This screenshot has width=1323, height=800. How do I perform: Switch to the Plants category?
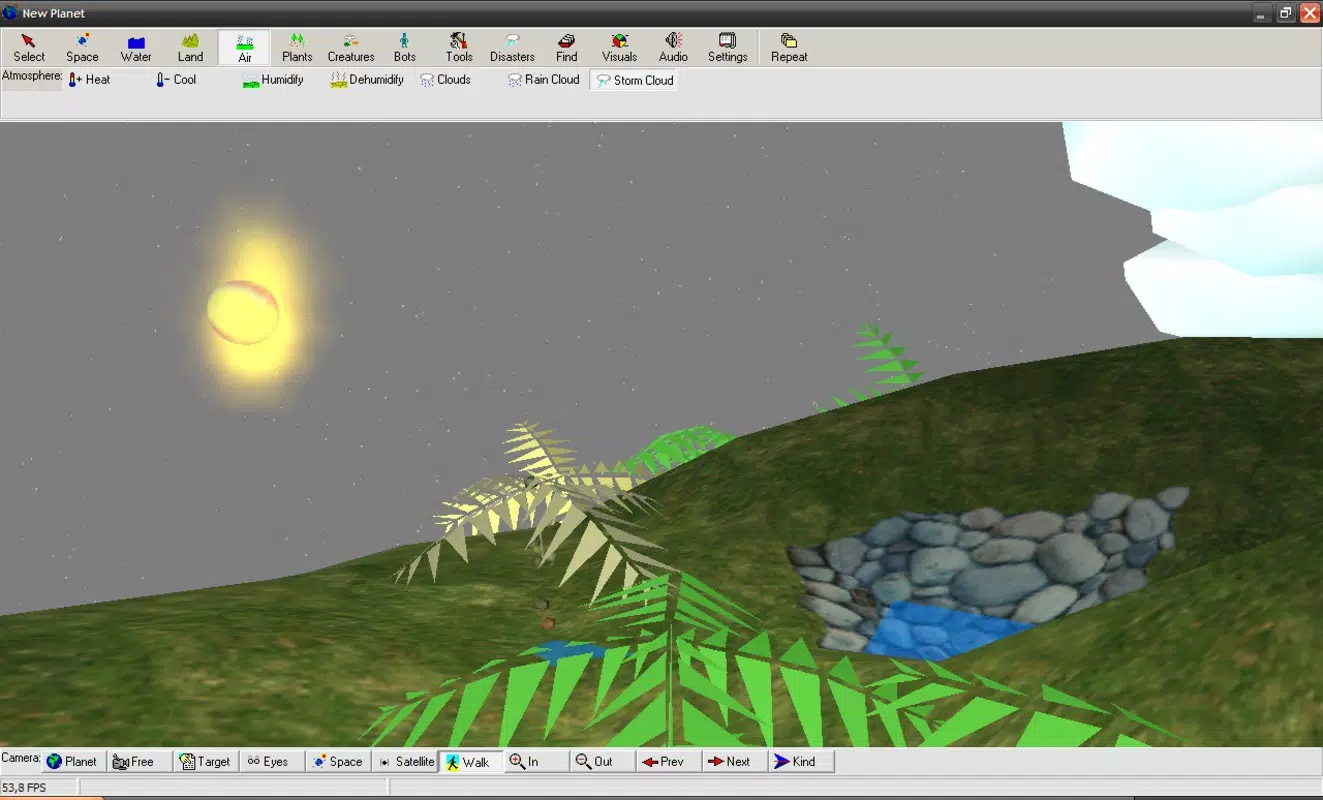tap(297, 48)
